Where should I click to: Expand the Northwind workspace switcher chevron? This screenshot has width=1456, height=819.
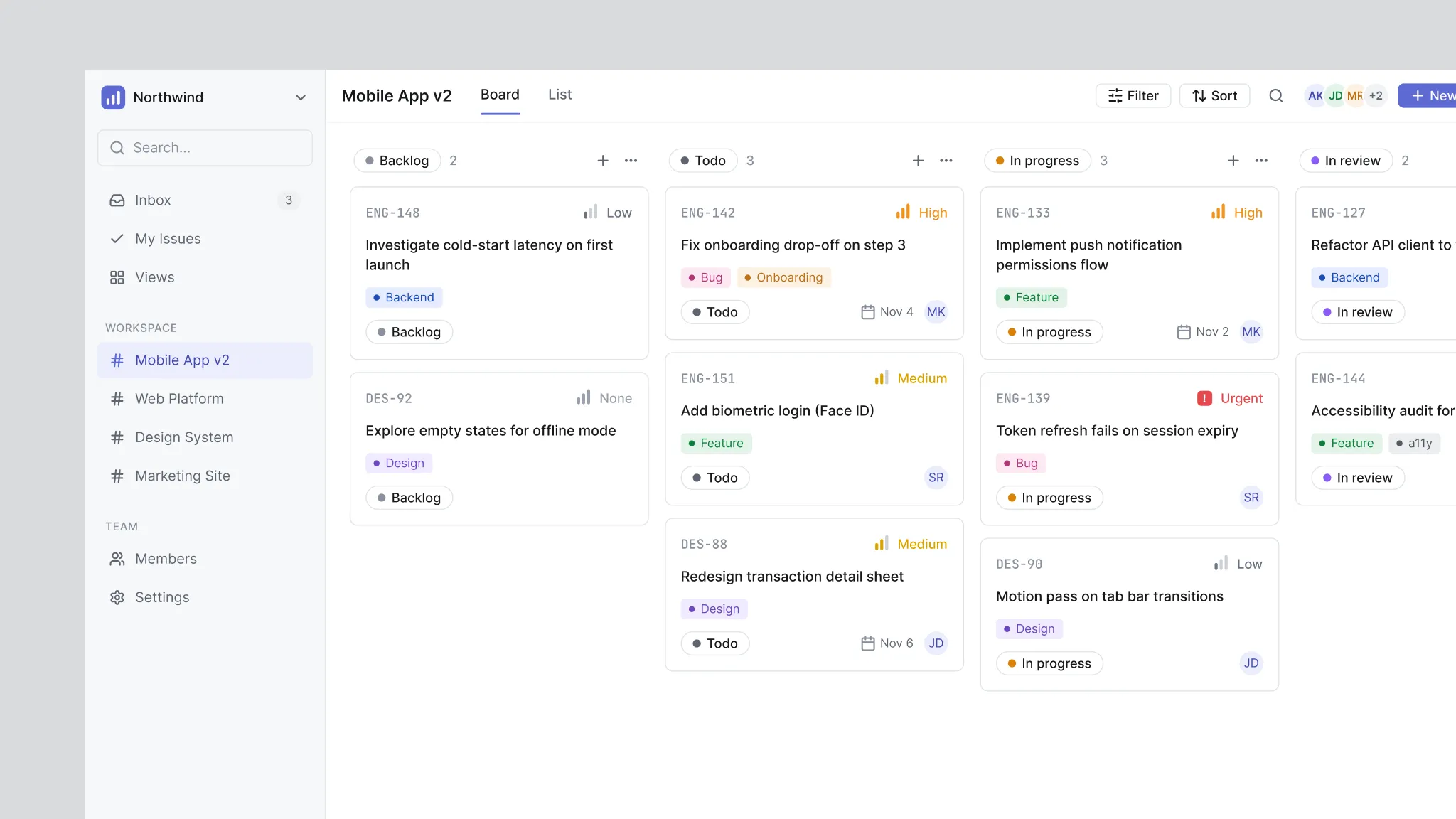(301, 97)
